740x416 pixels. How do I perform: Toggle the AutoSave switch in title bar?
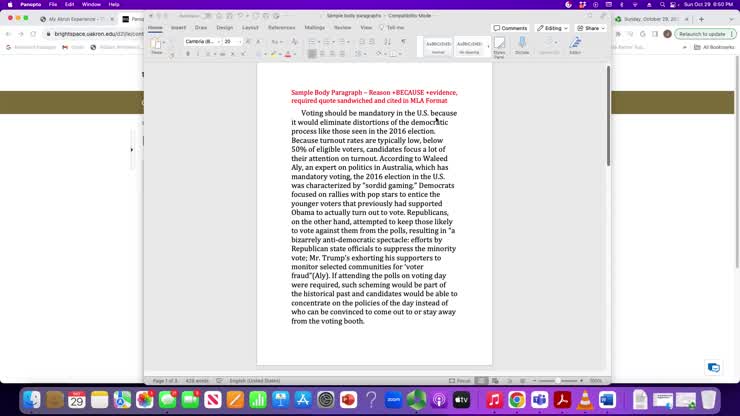point(206,16)
